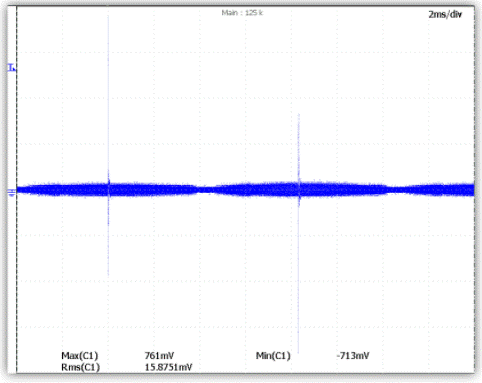Click where the second spike crosses the baseline trace

pyautogui.click(x=299, y=190)
